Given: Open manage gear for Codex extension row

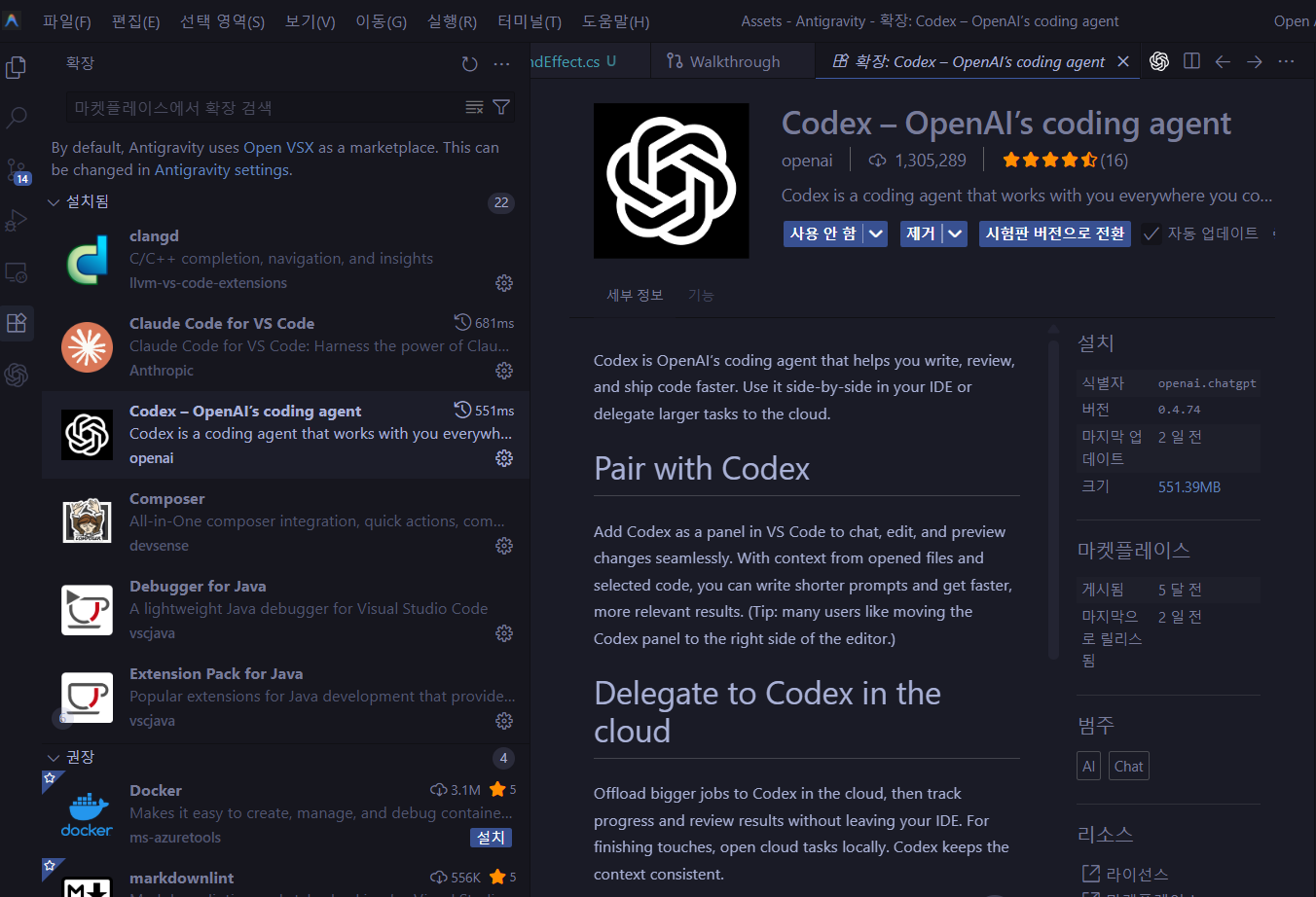Looking at the screenshot, I should point(504,458).
